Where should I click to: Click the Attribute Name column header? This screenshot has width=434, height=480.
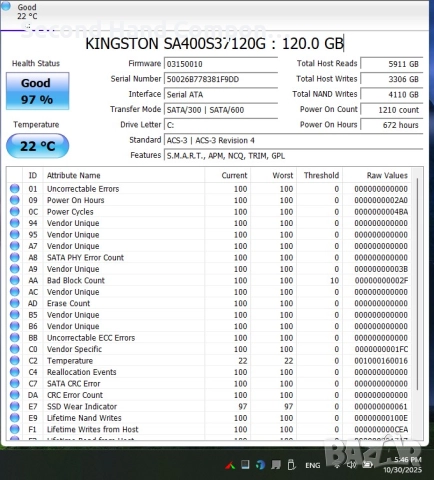pos(124,175)
